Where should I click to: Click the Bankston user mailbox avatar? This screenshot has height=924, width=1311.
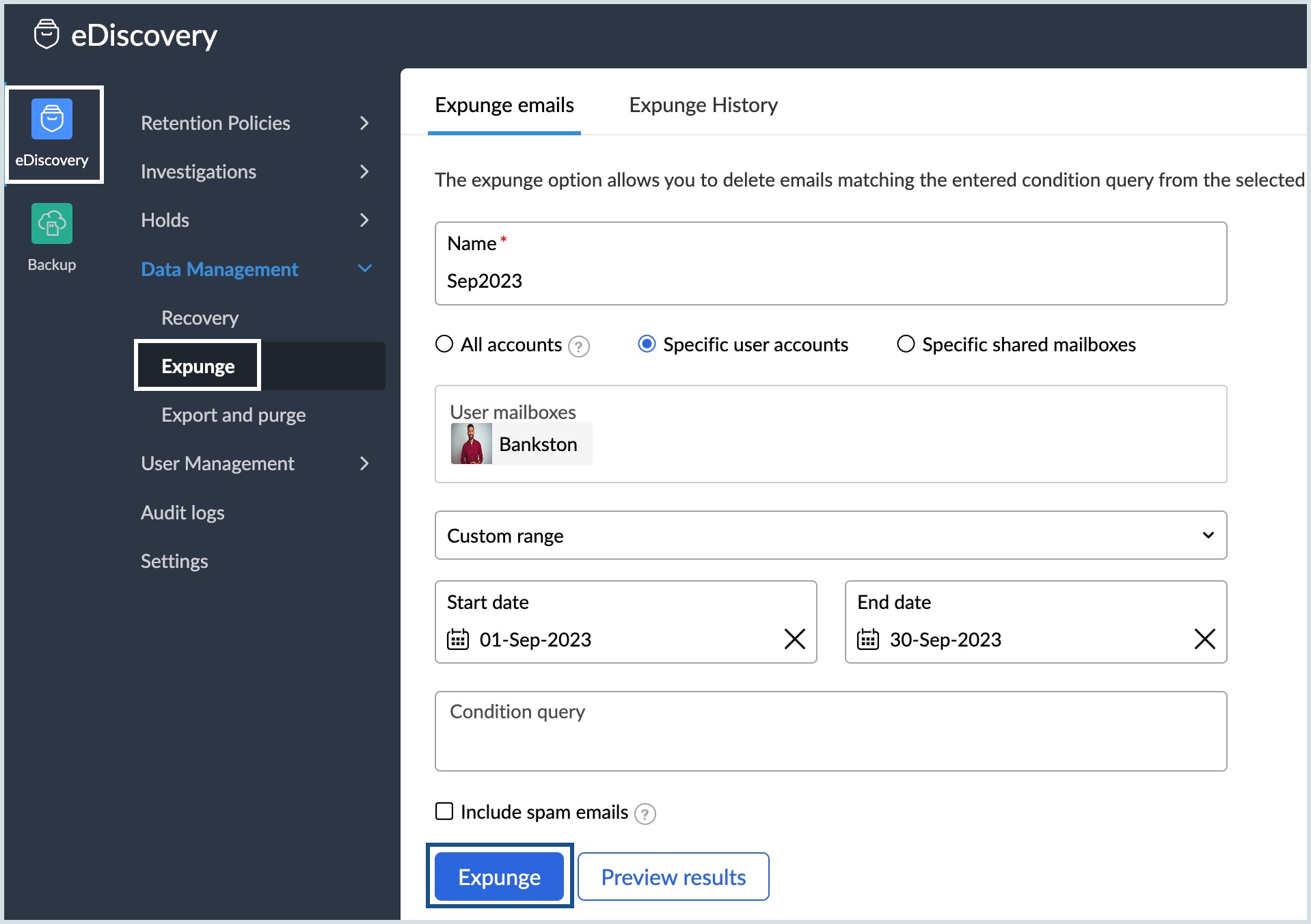click(x=471, y=444)
